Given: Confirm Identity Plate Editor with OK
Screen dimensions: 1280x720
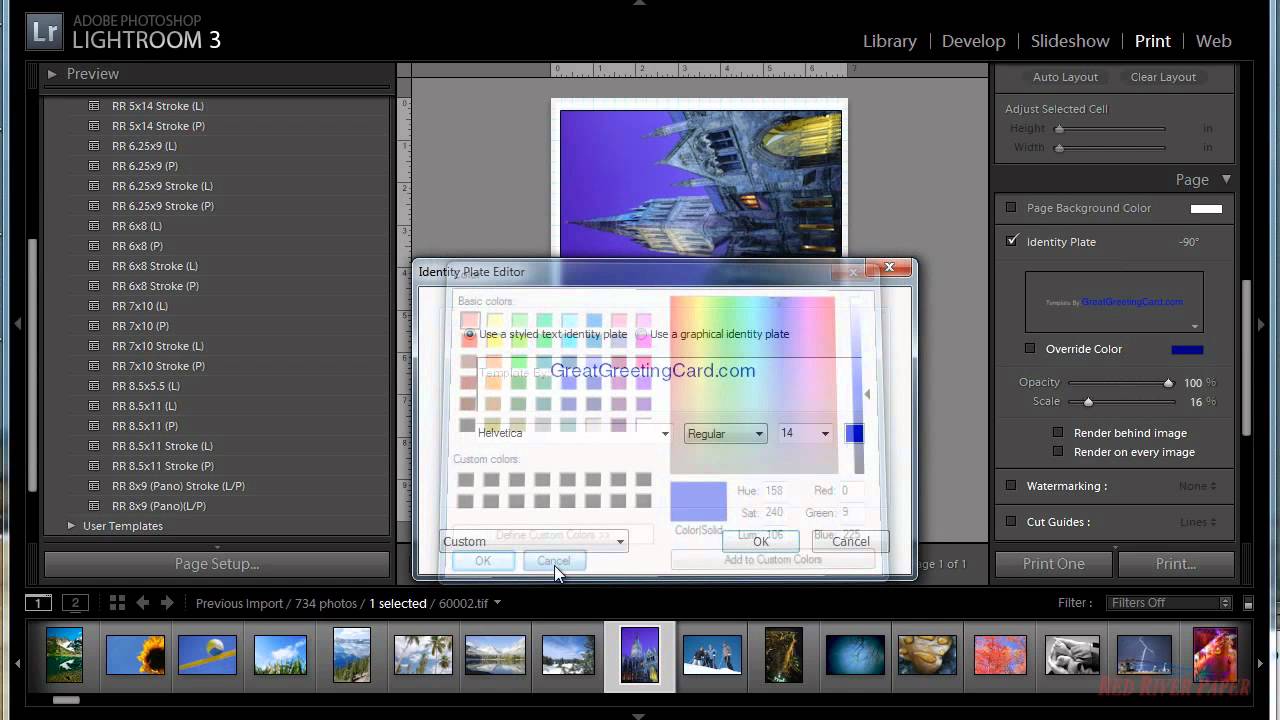Looking at the screenshot, I should click(761, 541).
